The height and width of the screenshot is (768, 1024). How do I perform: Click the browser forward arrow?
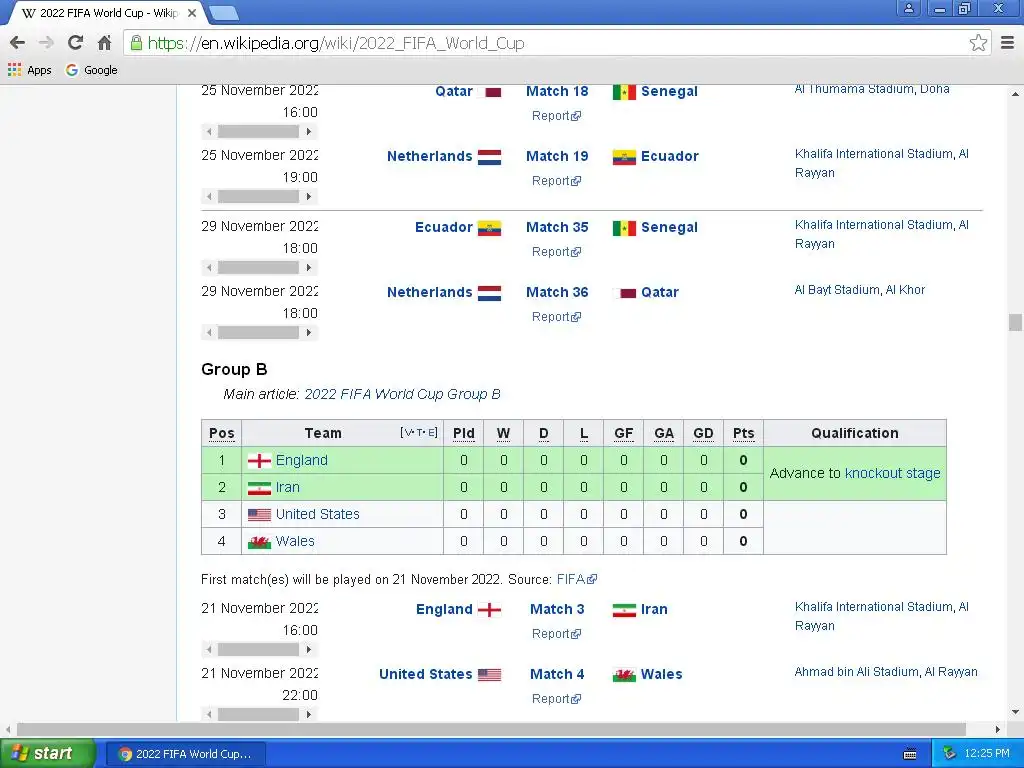[46, 43]
